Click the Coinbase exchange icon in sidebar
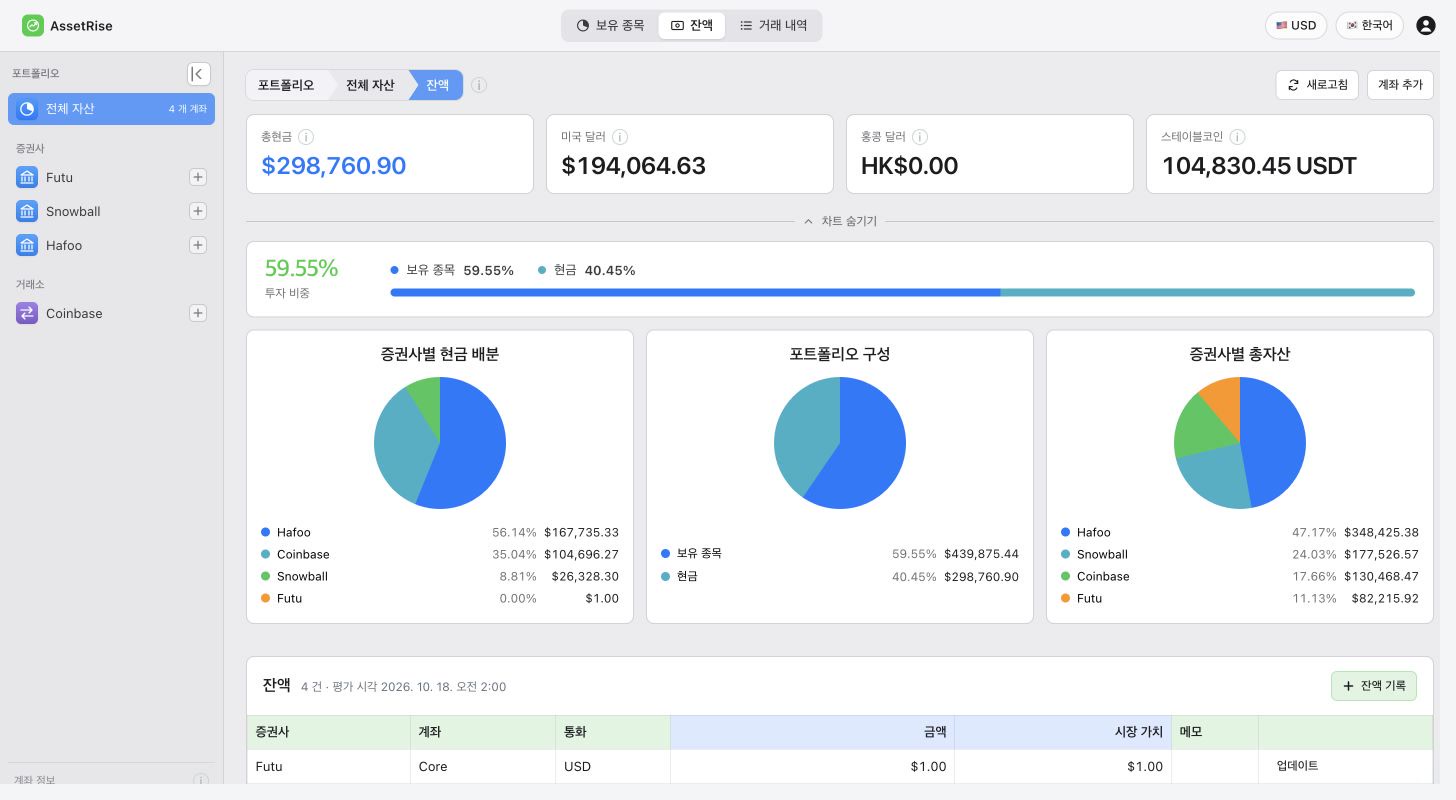 coord(27,313)
